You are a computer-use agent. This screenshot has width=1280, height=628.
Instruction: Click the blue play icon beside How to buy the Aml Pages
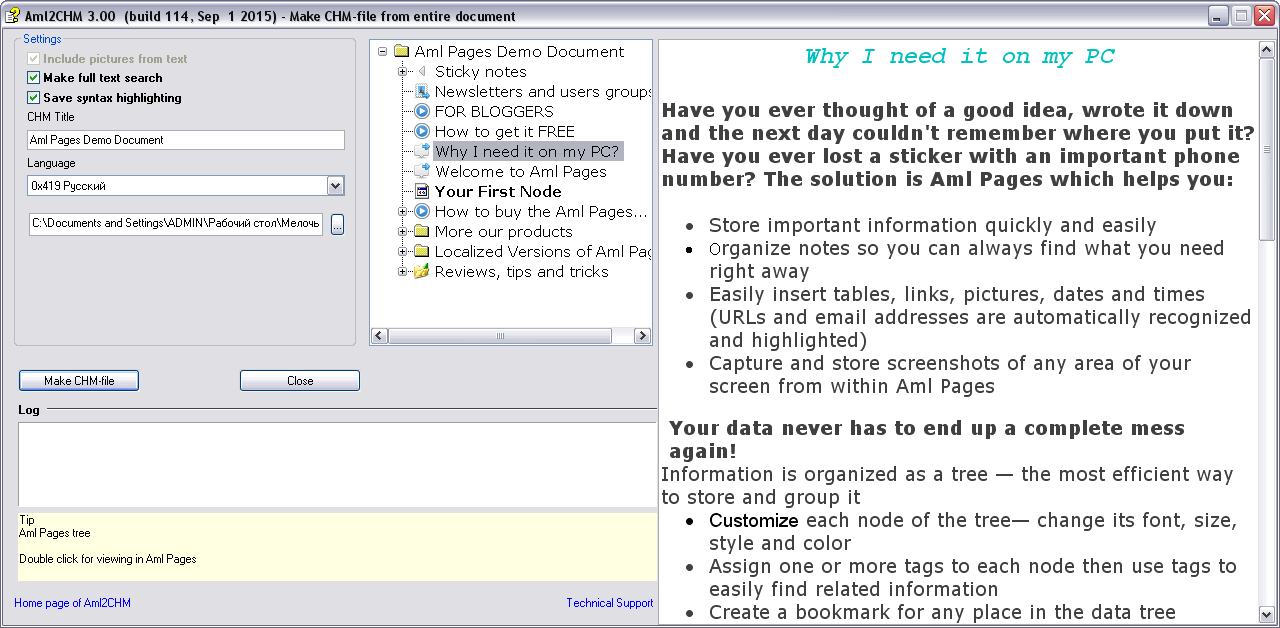tap(422, 212)
